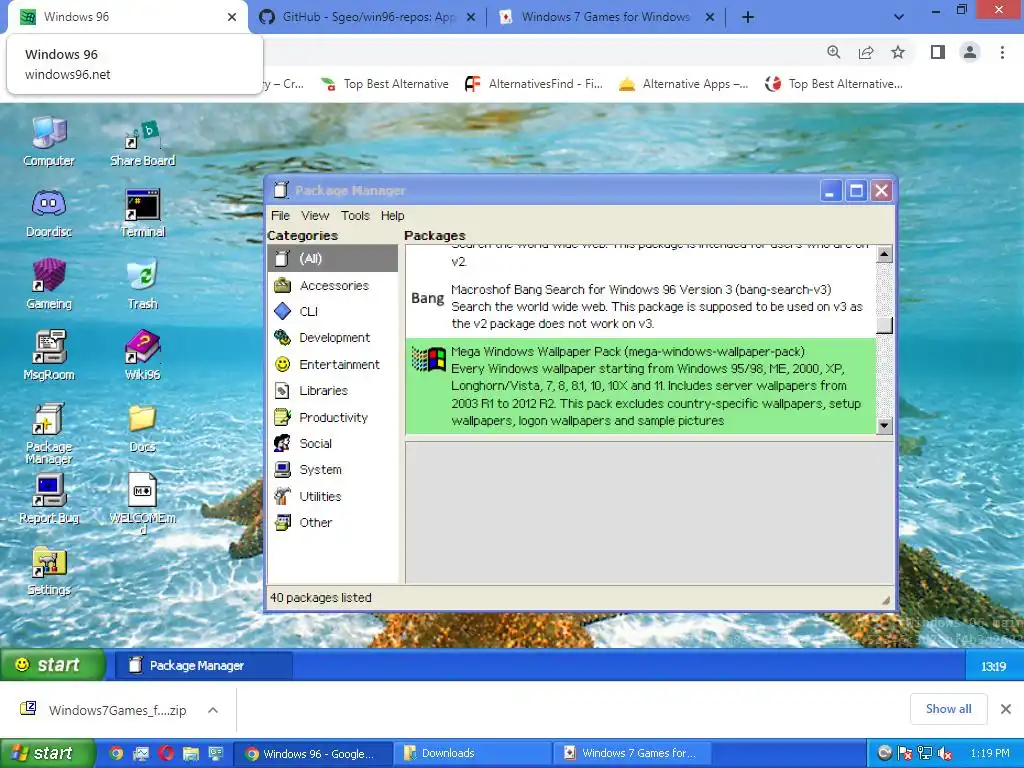Open the Trash desktop icon
The height and width of the screenshot is (768, 1024).
[142, 284]
